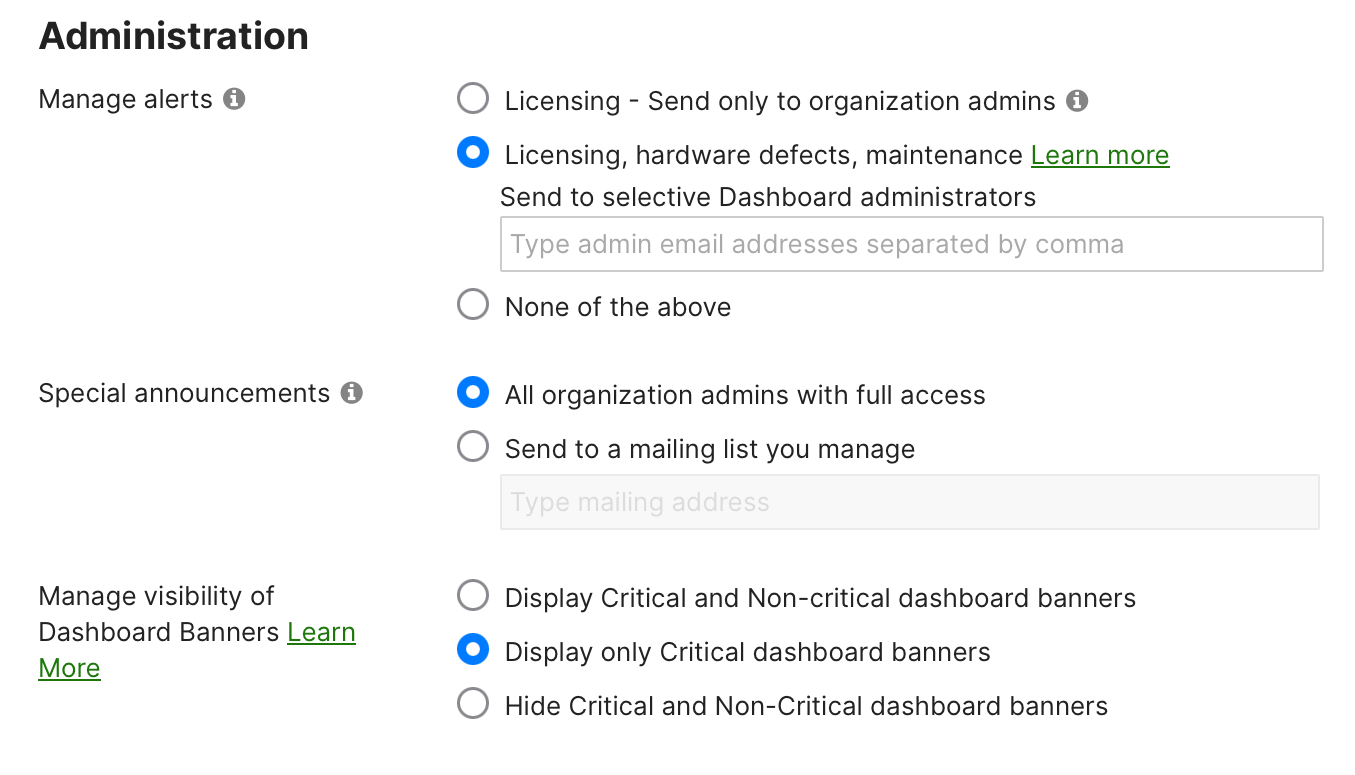Choose 'Hide Critical and Non-Critical dashboard banners'
1355x775 pixels.
point(473,705)
